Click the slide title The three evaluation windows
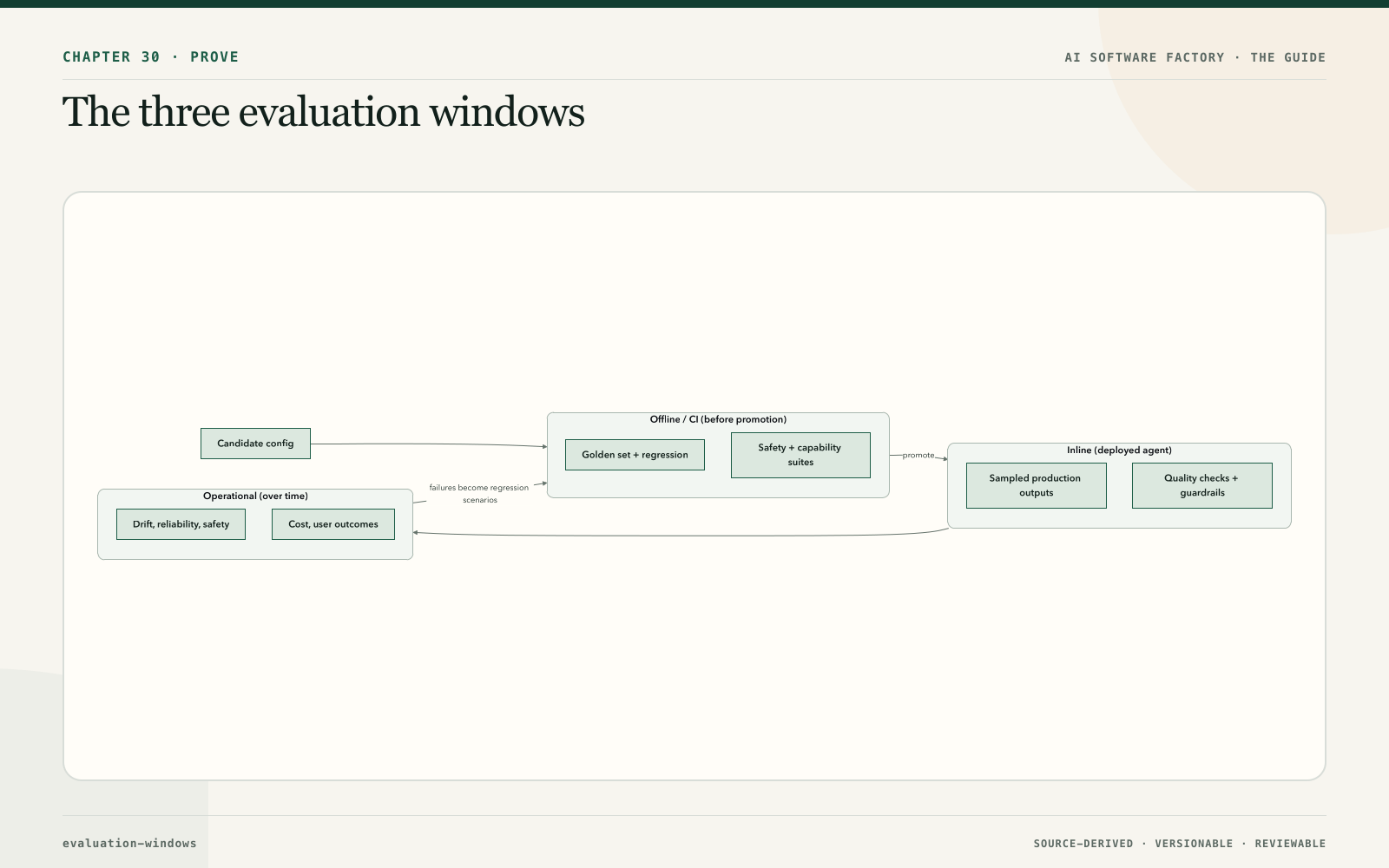The image size is (1389, 868). click(324, 112)
